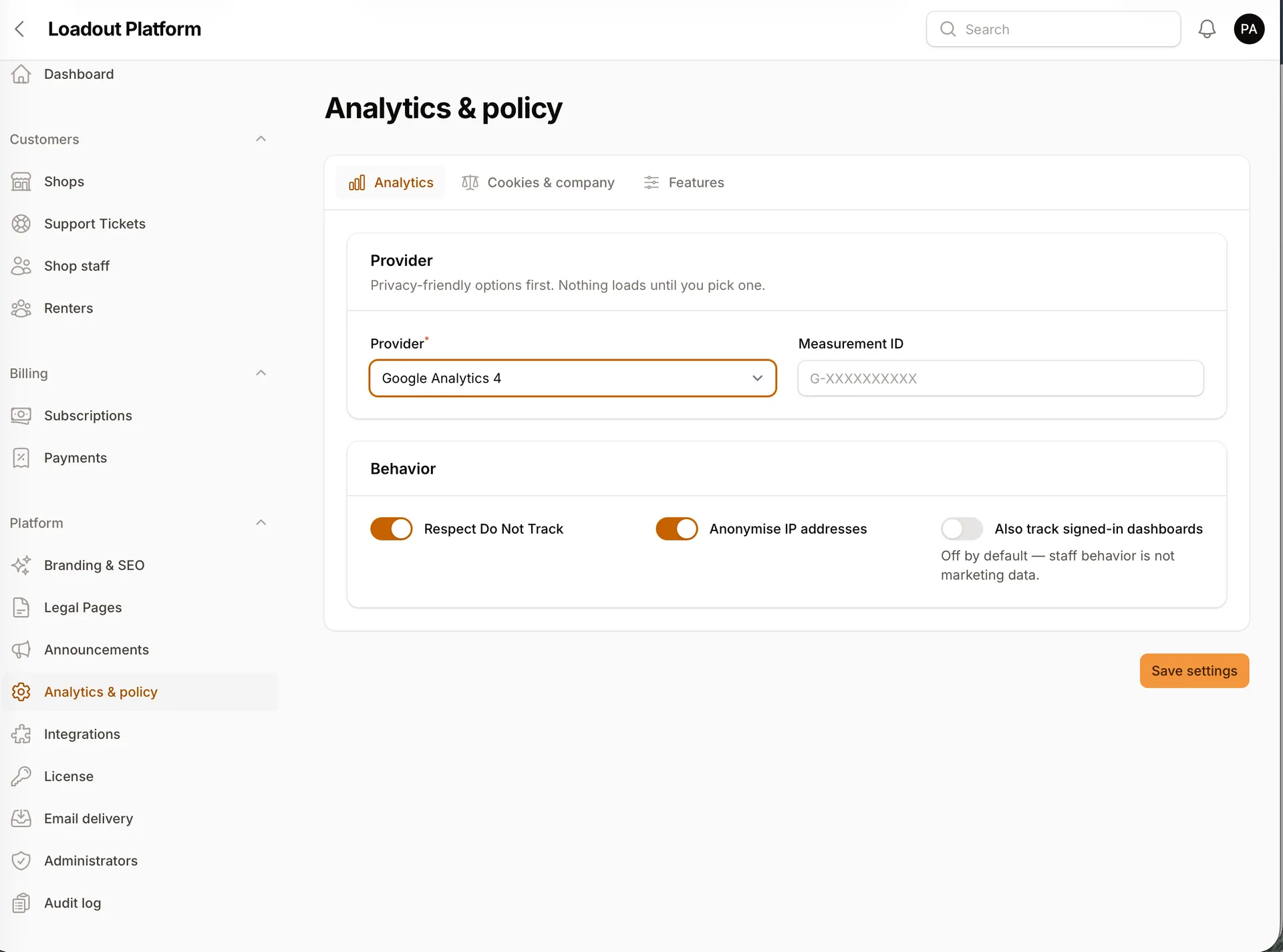This screenshot has height=952, width=1283.
Task: Click the Loadout Platform title
Action: pyautogui.click(x=124, y=29)
